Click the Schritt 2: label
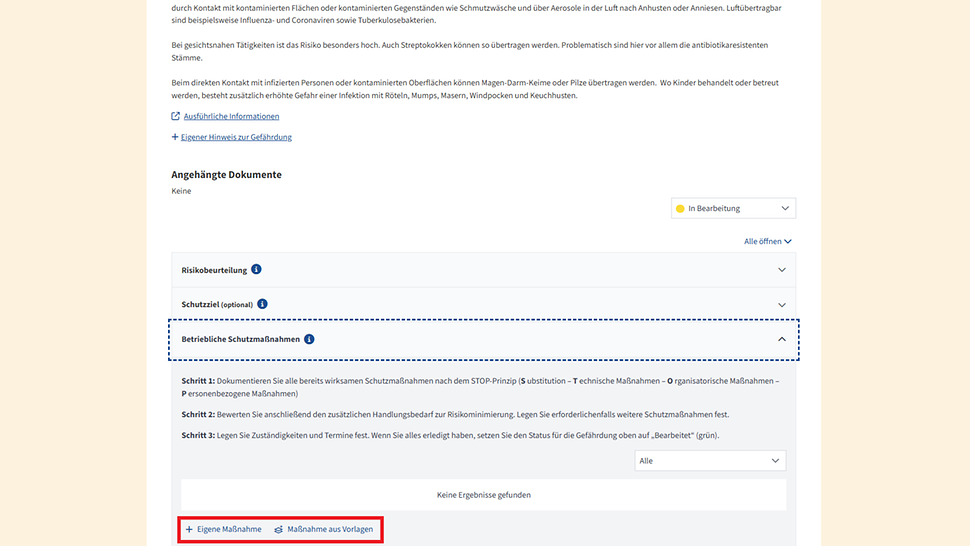Image resolution: width=970 pixels, height=546 pixels. [198, 414]
